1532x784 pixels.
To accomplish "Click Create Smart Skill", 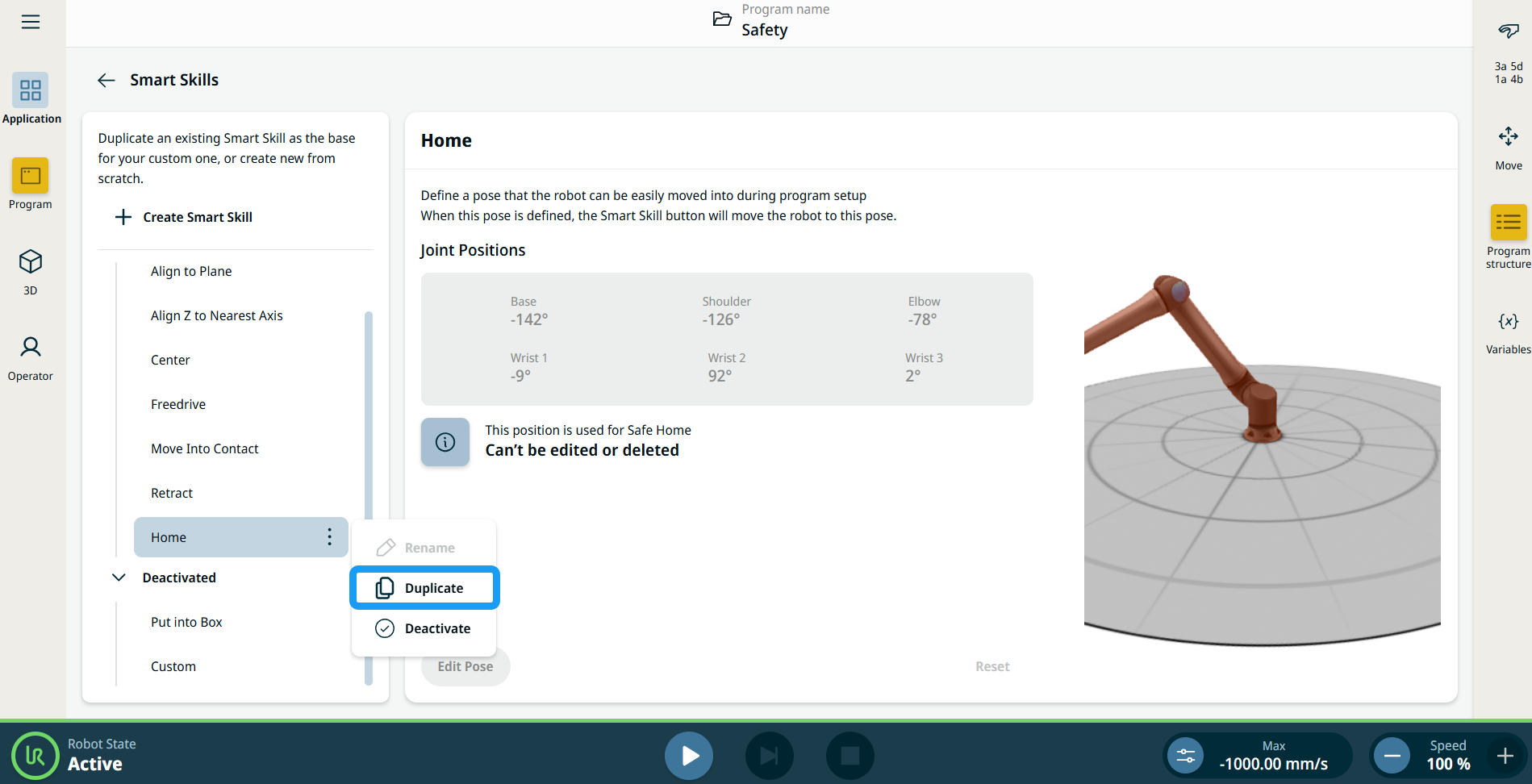I will 185,217.
